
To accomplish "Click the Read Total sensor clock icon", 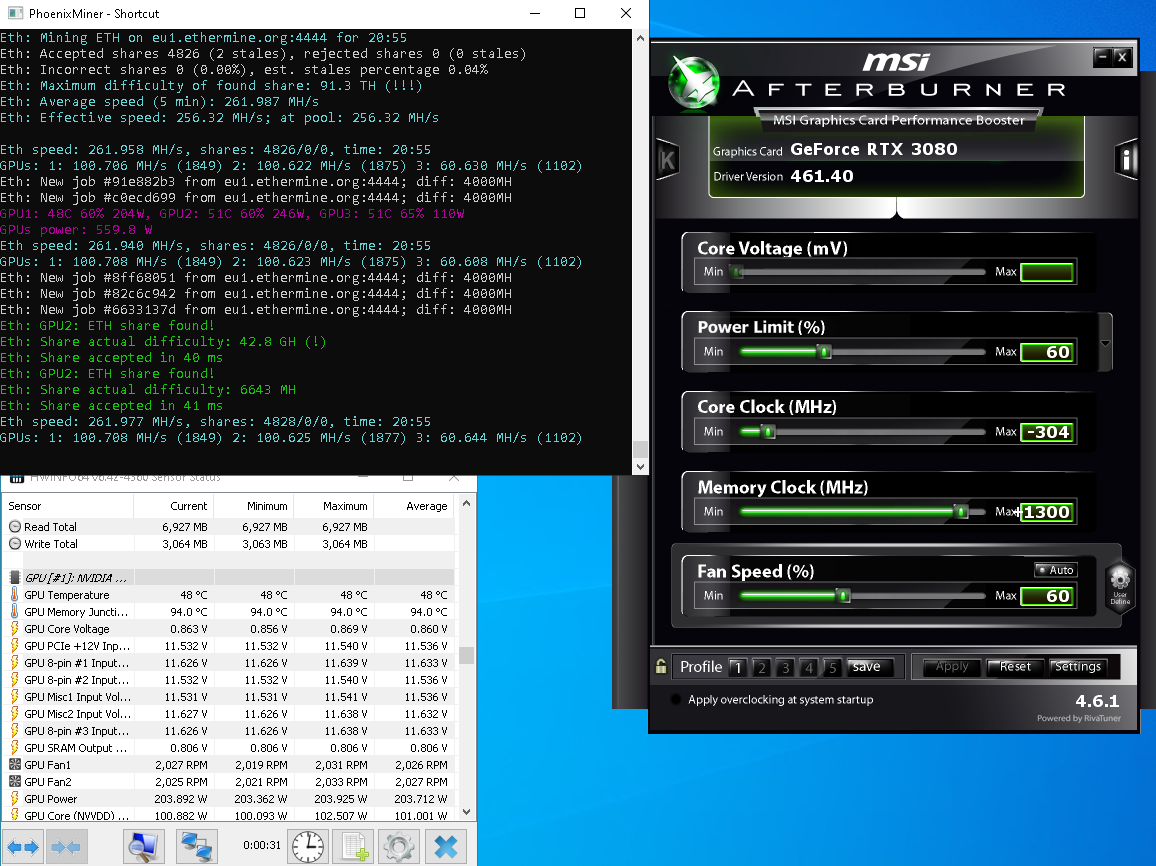I will [15, 527].
